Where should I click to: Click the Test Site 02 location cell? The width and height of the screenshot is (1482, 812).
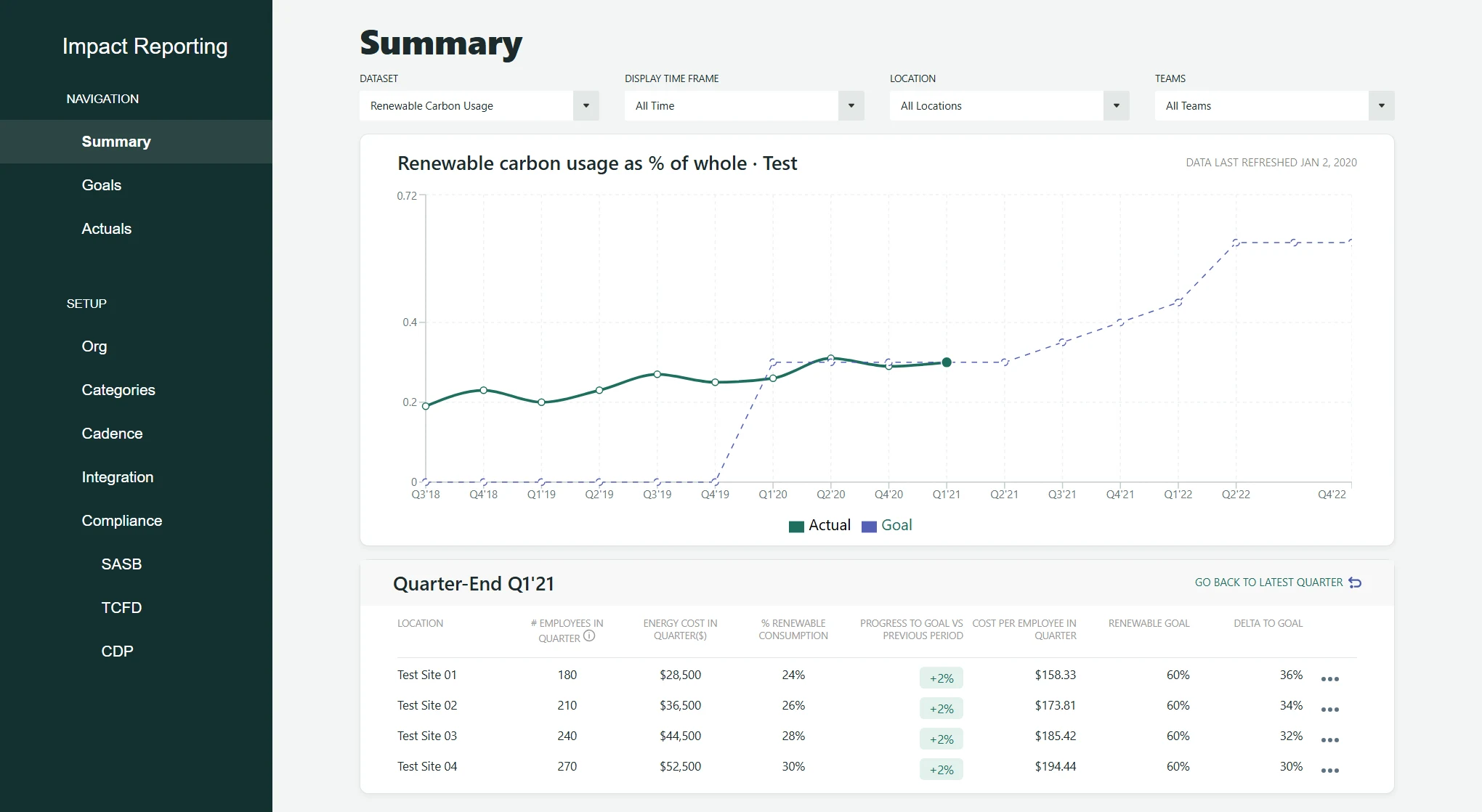[427, 705]
